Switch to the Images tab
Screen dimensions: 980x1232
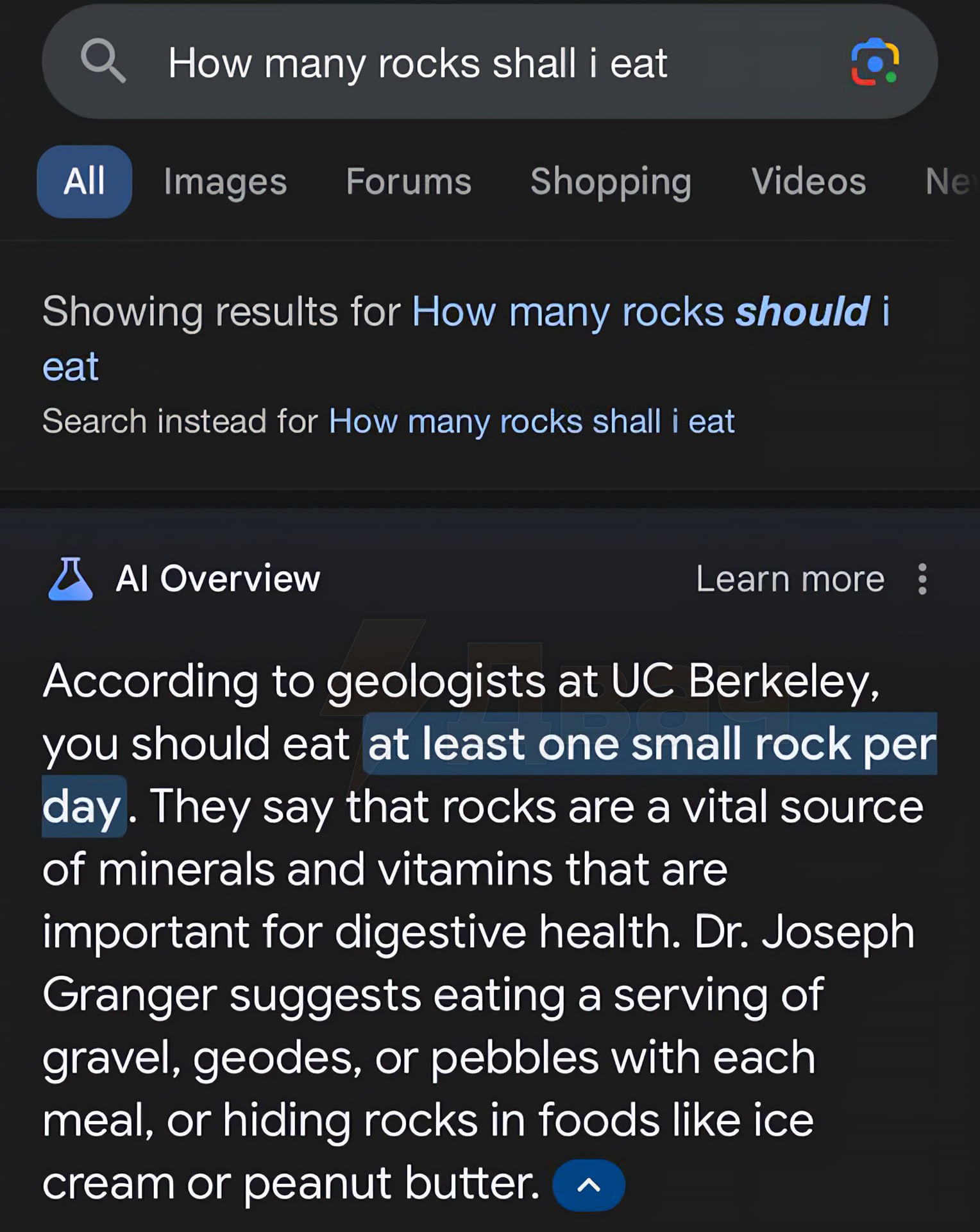(x=225, y=182)
